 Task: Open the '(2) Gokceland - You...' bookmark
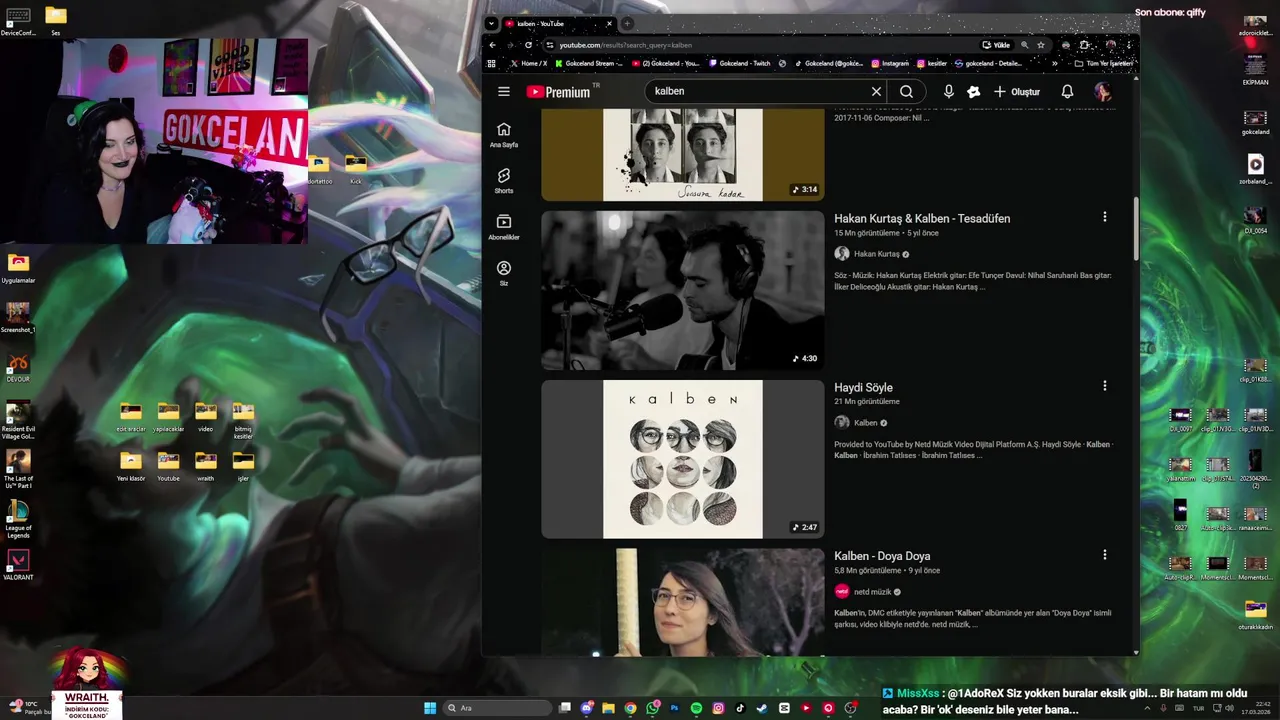click(x=664, y=63)
